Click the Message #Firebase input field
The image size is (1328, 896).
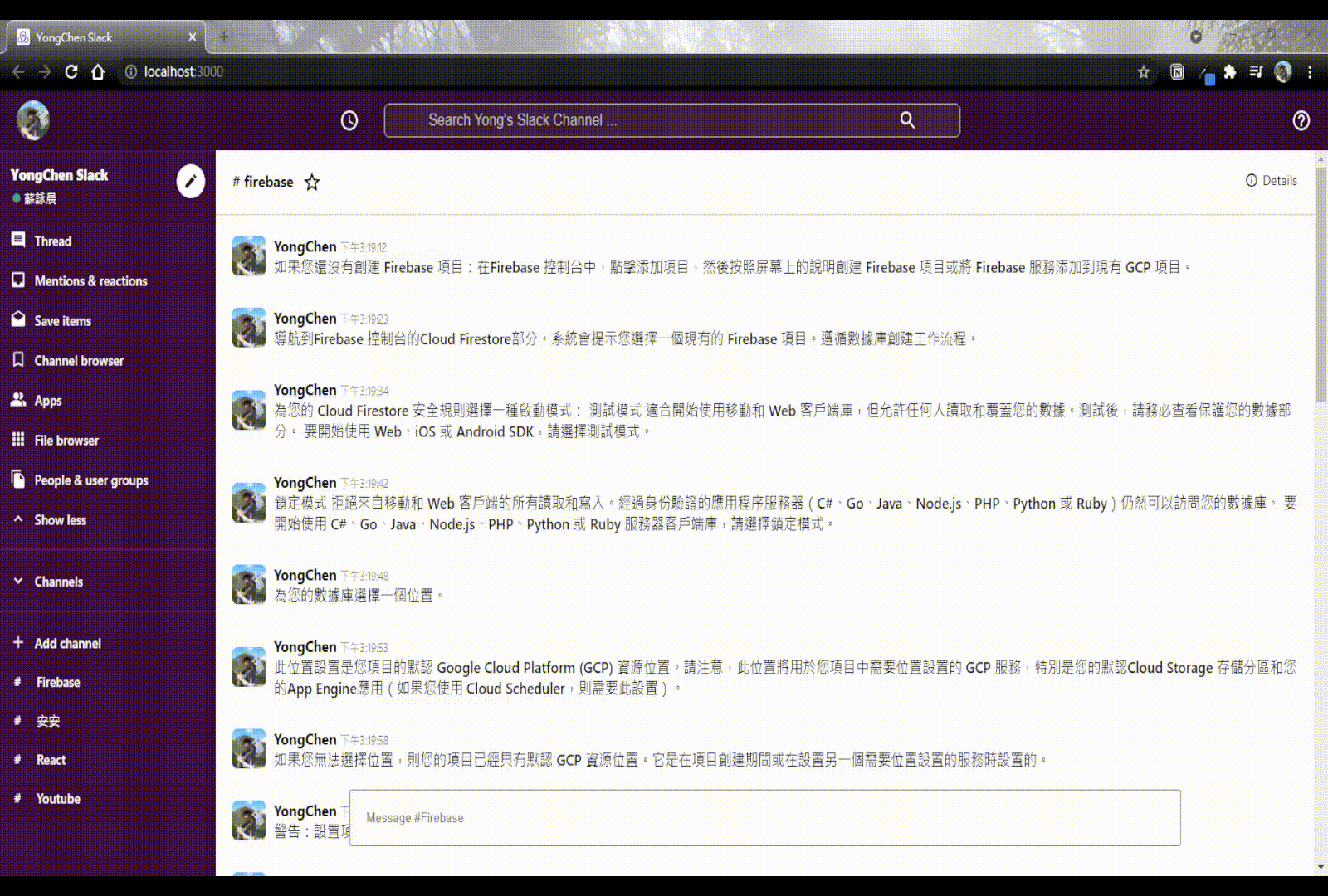click(764, 818)
